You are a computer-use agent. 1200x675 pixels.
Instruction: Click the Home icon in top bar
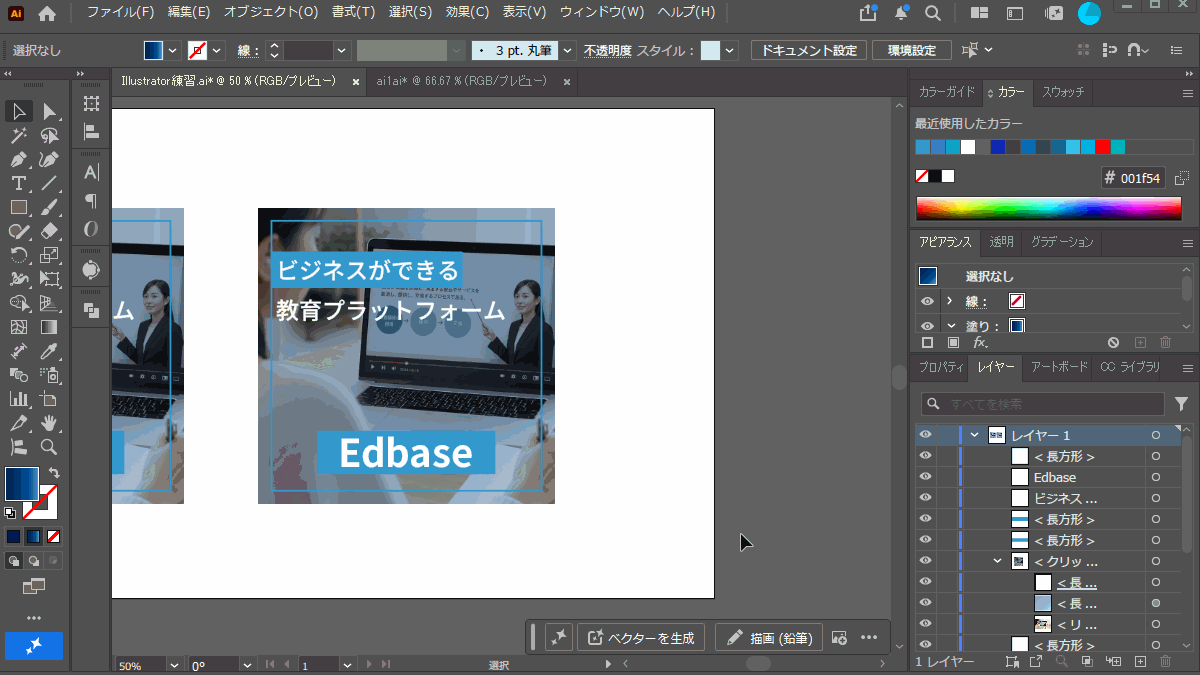[x=47, y=14]
